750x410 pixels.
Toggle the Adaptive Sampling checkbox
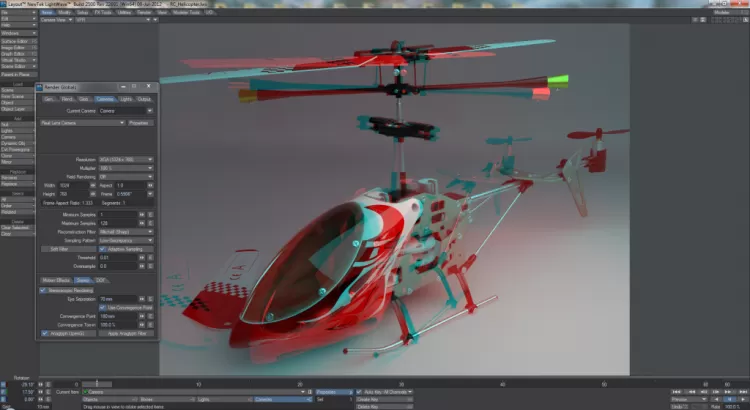[102, 249]
